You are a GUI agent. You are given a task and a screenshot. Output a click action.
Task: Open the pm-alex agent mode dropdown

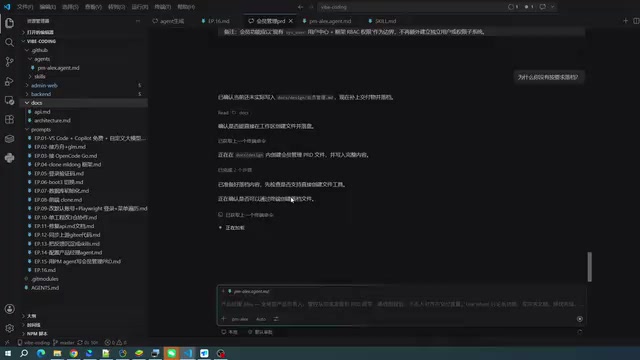click(x=240, y=319)
